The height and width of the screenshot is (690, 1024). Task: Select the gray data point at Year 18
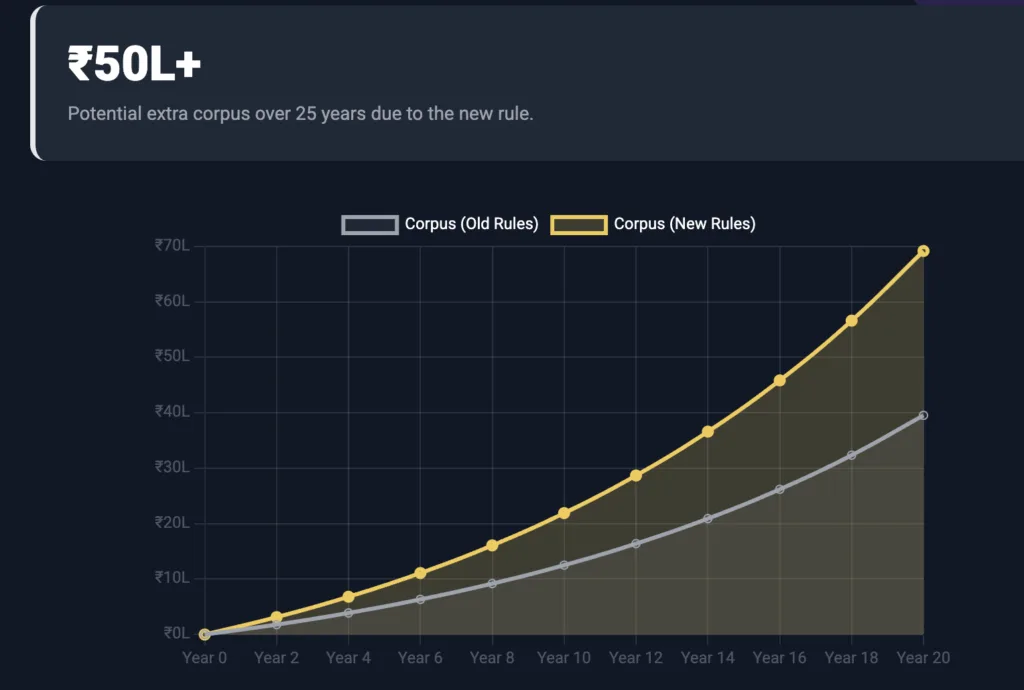(851, 455)
